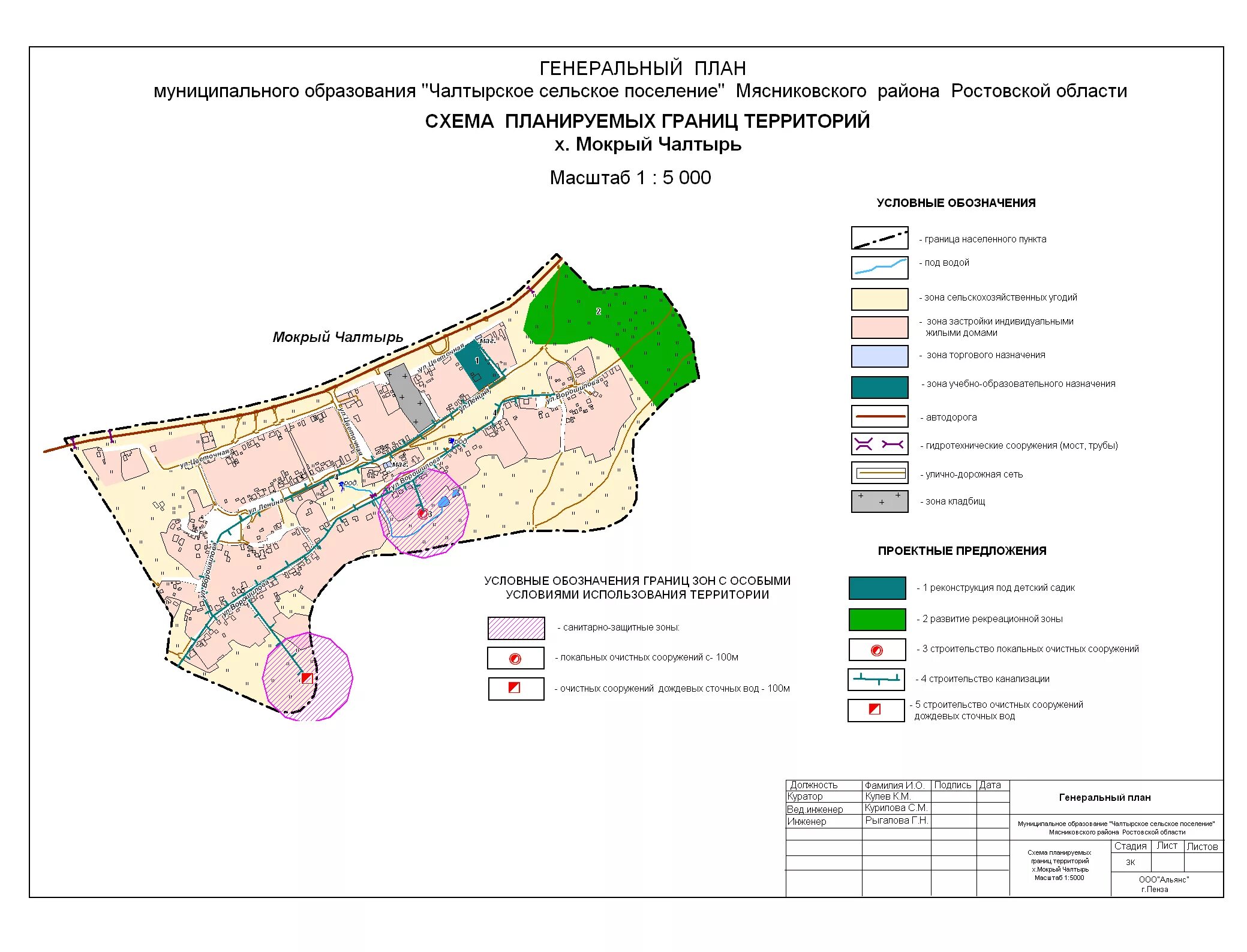Click the 'Фамилия И.О.' column header
This screenshot has width=1247, height=952.
click(894, 785)
